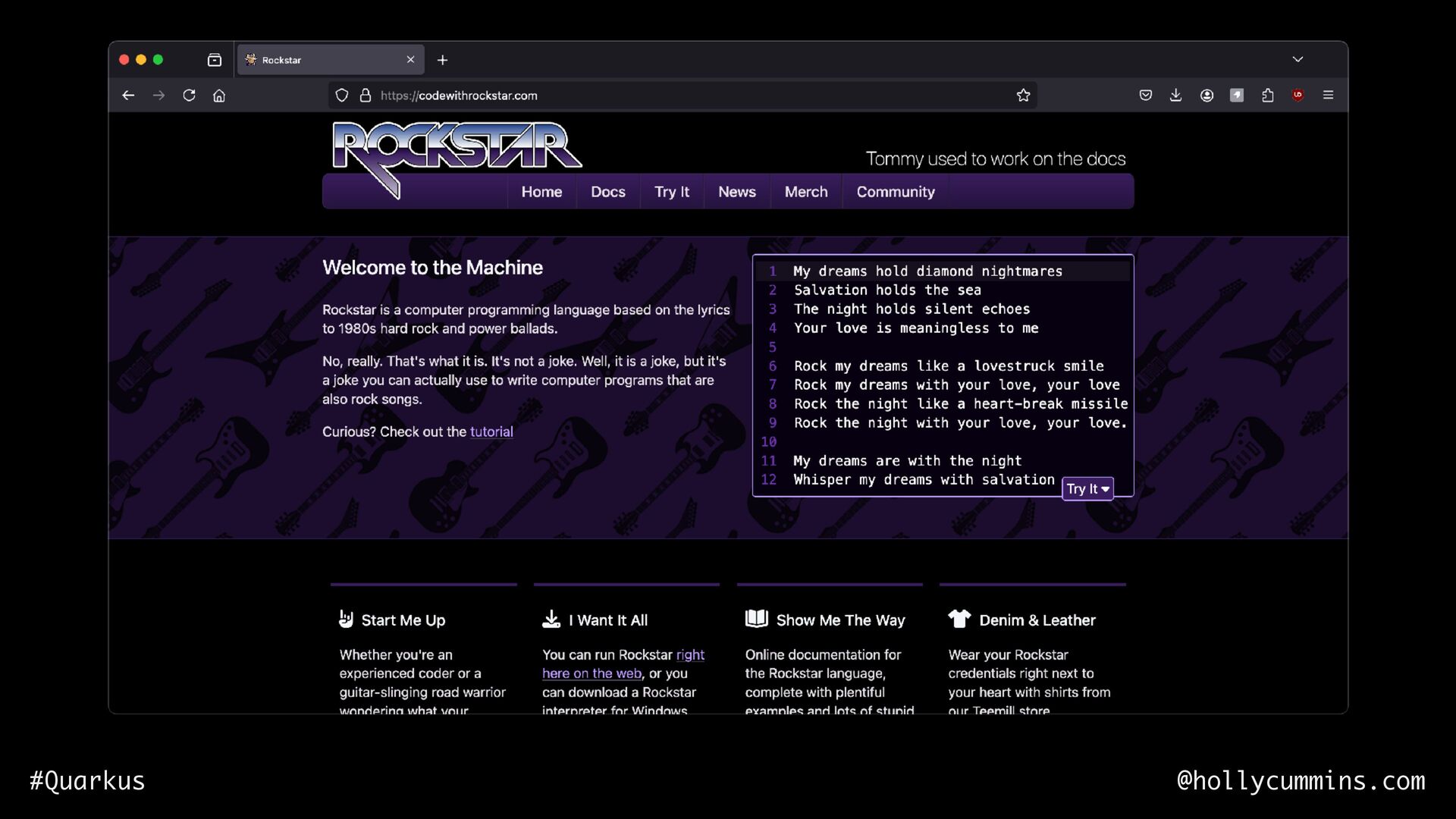Follow the tutorial link
This screenshot has height=819, width=1456.
(491, 431)
